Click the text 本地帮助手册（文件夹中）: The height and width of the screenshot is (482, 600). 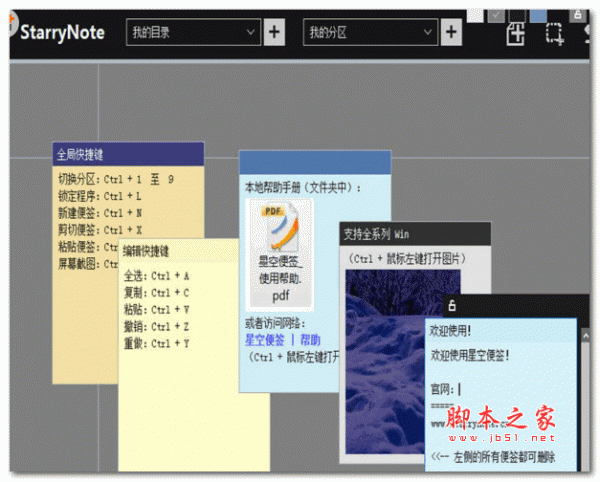coord(302,187)
